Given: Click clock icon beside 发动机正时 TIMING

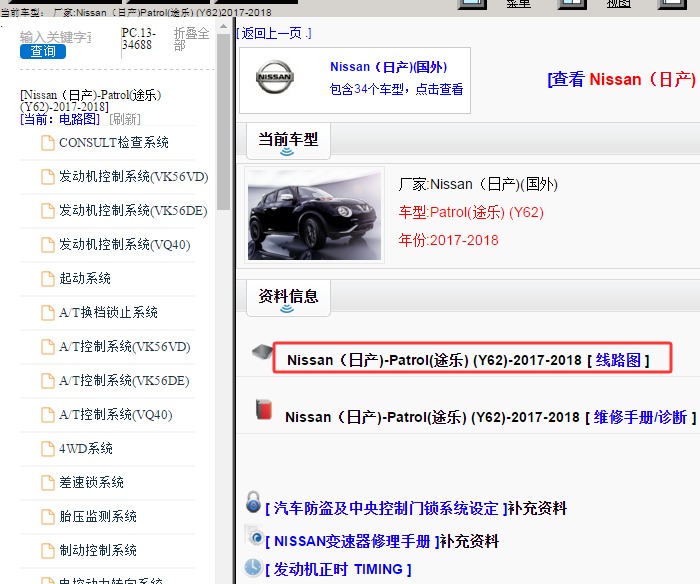Looking at the screenshot, I should pos(253,567).
